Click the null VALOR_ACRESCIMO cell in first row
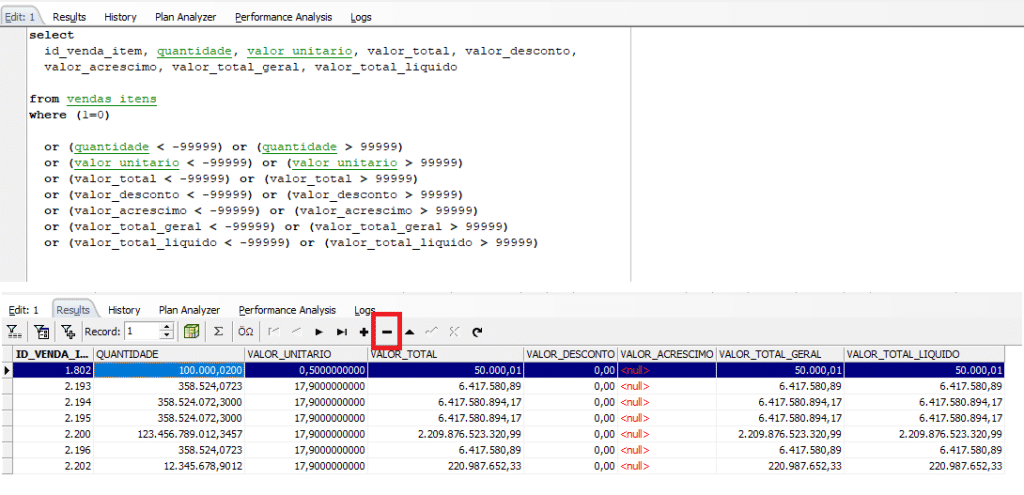The image size is (1024, 495). pos(667,370)
